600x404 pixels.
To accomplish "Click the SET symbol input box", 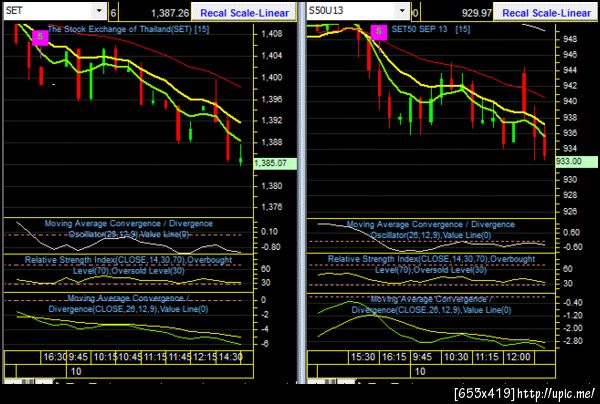I will coord(48,11).
